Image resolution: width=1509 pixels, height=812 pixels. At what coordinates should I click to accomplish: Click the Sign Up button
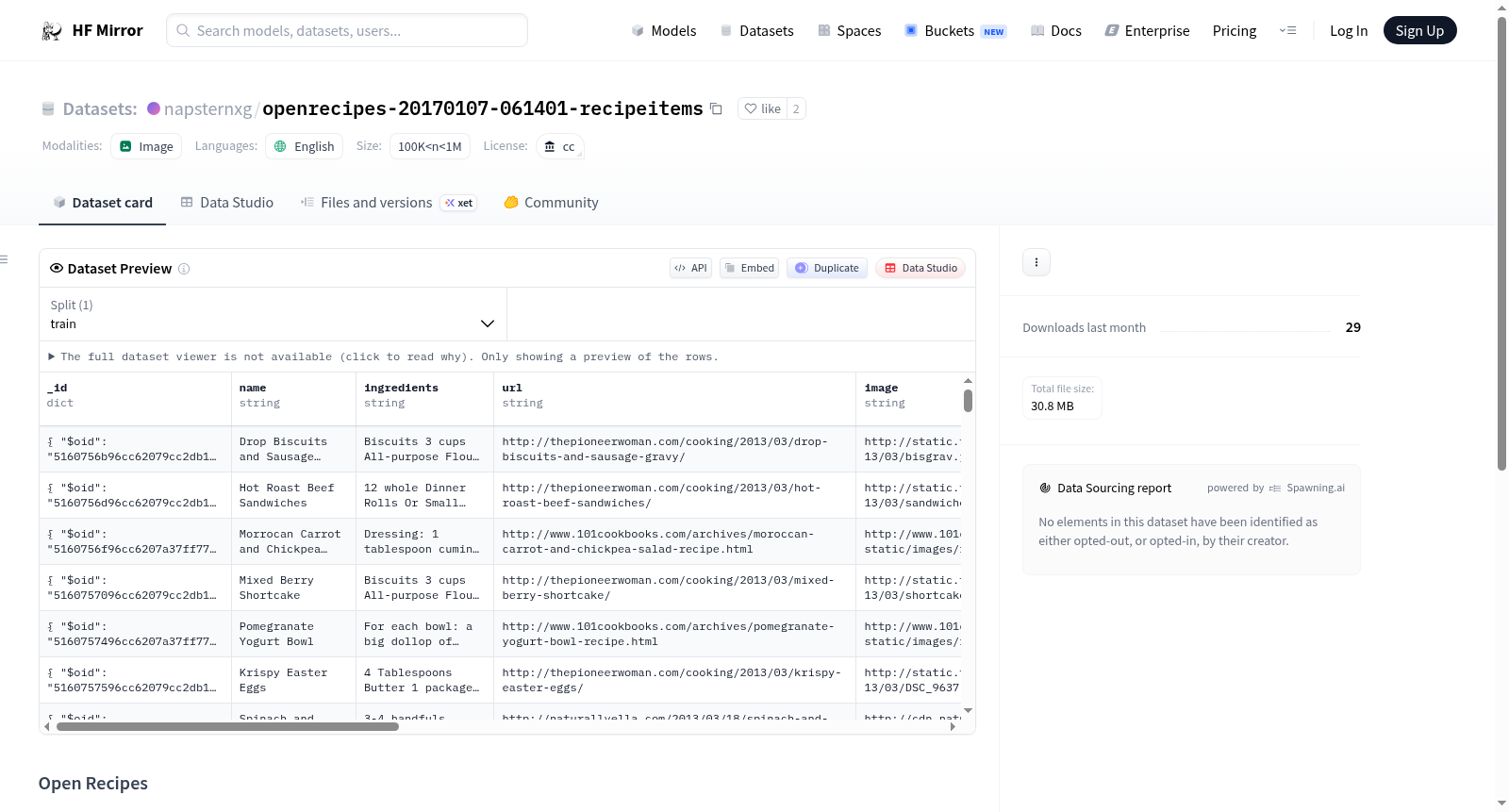1419,30
